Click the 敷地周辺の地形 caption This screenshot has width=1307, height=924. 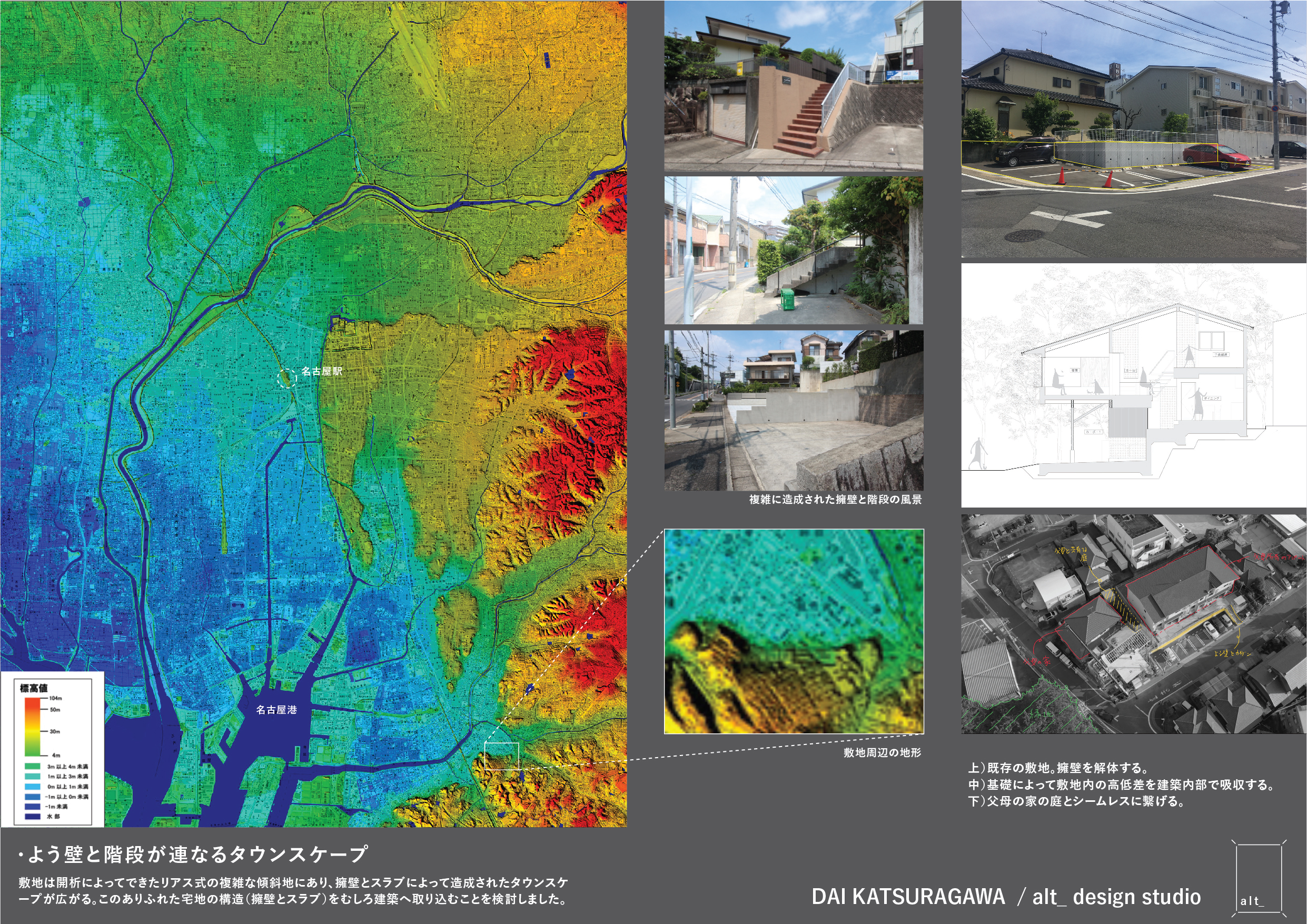click(x=882, y=753)
